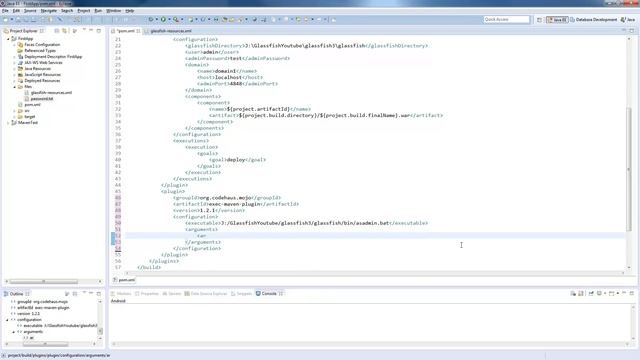Select 'version 1.2.1' in Outline
The width and height of the screenshot is (640, 360).
[29, 314]
